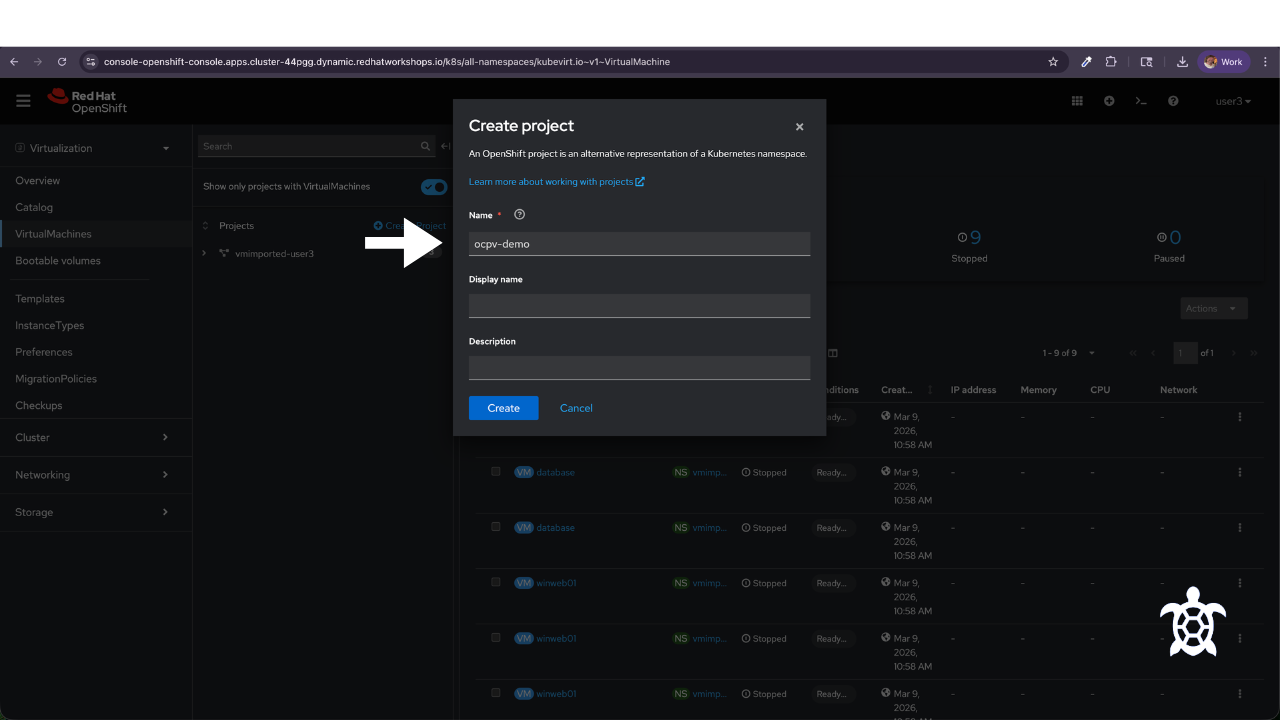Open Preferences in the sidebar

coord(44,352)
